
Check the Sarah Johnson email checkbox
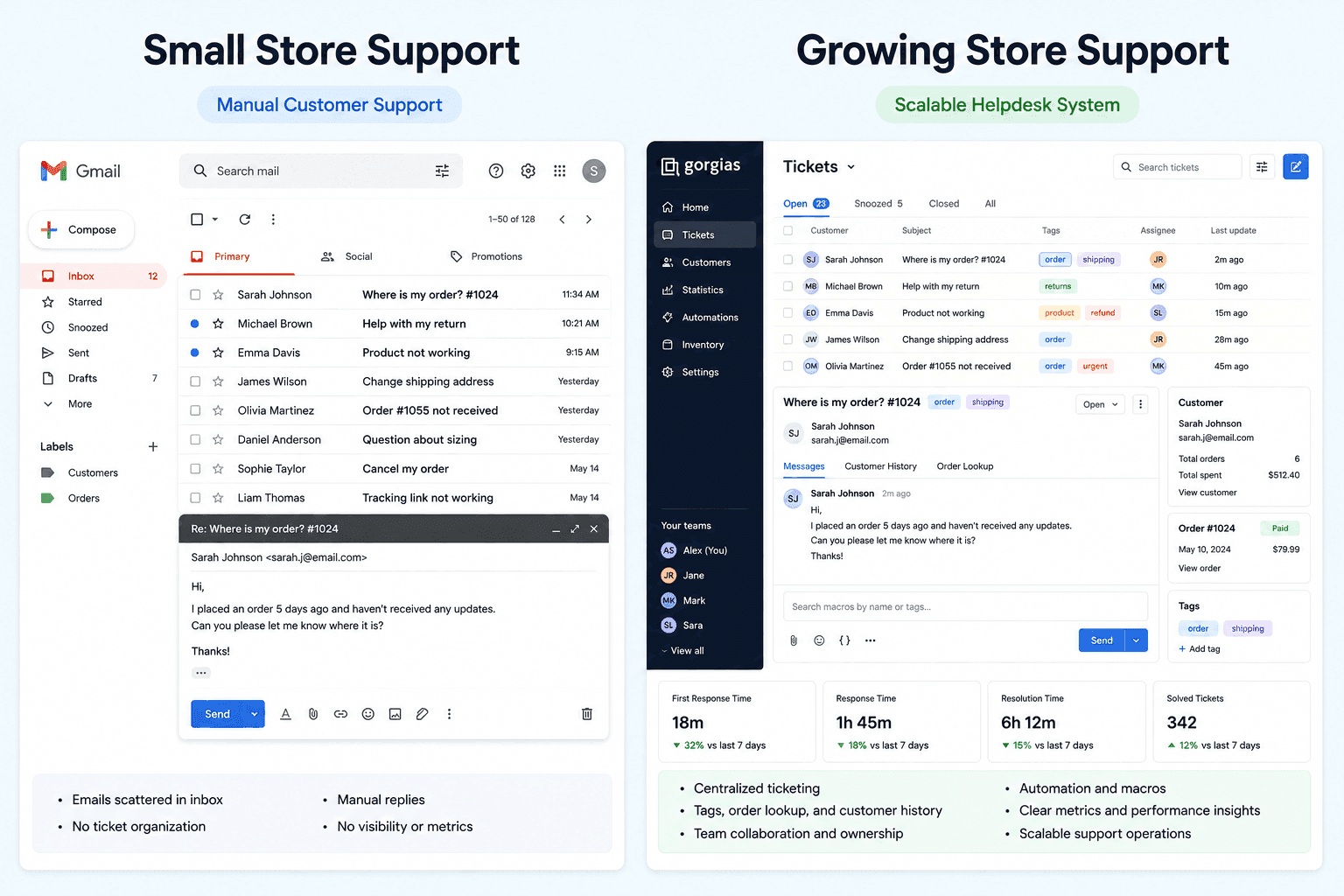click(x=195, y=295)
